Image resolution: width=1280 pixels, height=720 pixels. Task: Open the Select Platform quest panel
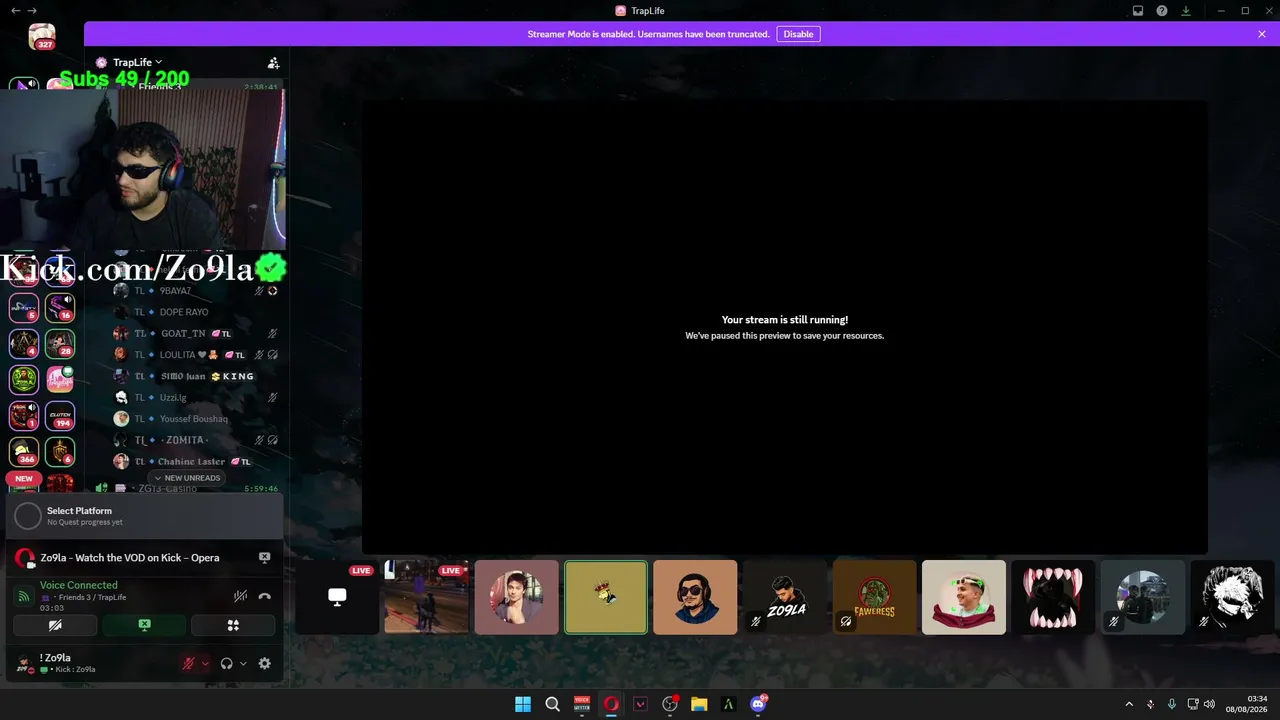[x=145, y=516]
